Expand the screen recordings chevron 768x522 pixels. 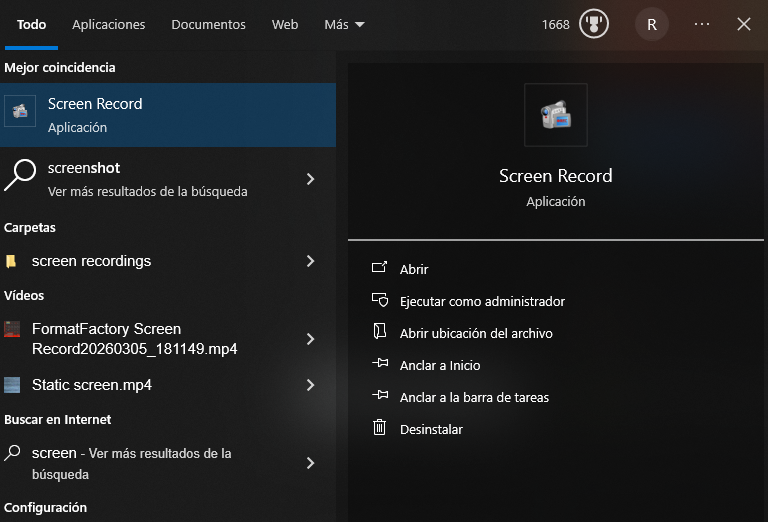pyautogui.click(x=311, y=261)
